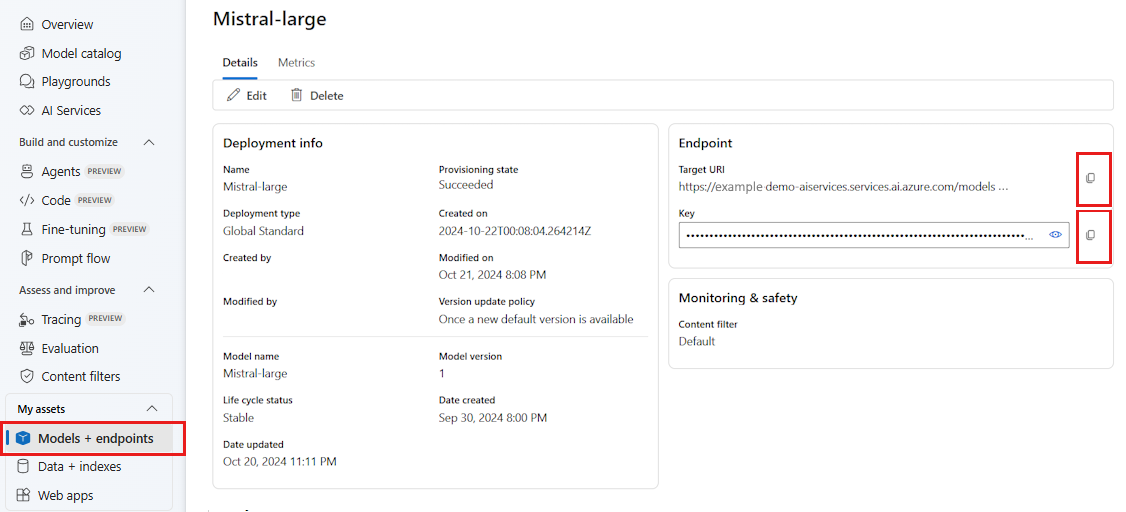Viewport: 1126px width, 512px height.
Task: Click the Delete trash can icon
Action: 297,95
